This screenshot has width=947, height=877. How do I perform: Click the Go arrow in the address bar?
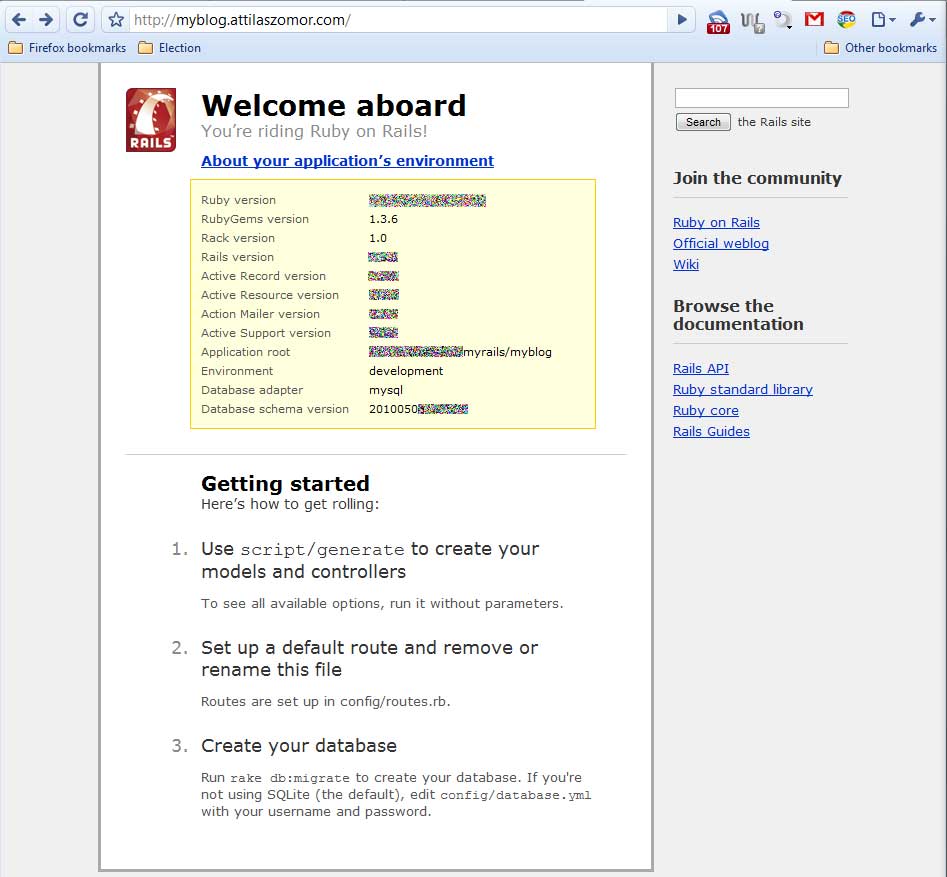click(682, 20)
